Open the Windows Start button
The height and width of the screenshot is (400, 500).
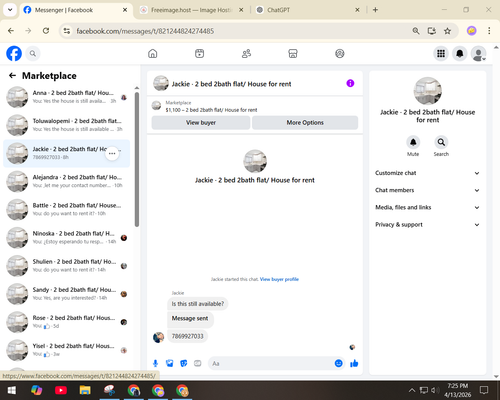[12, 390]
